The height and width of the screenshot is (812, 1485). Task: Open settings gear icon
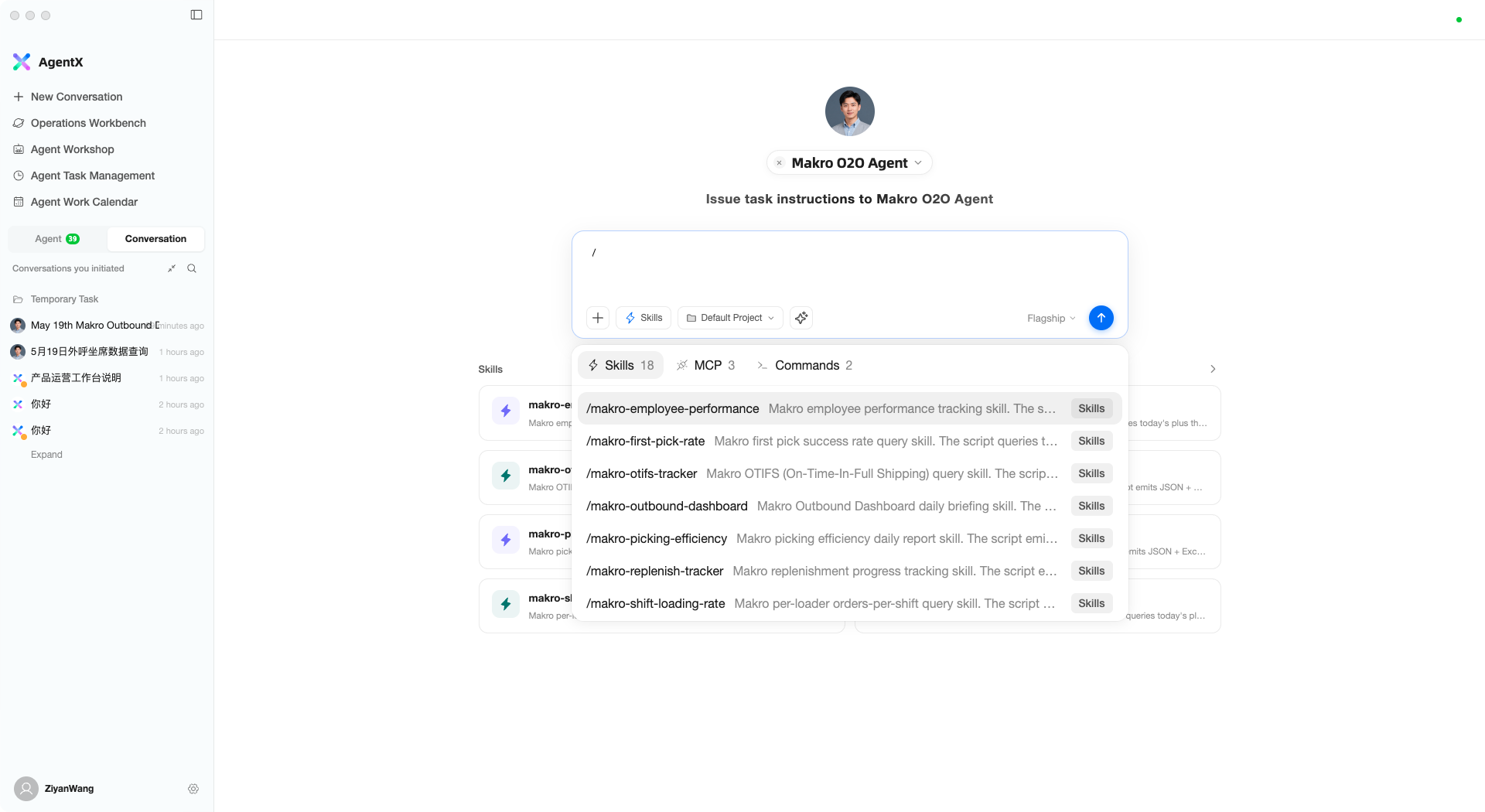pos(193,789)
